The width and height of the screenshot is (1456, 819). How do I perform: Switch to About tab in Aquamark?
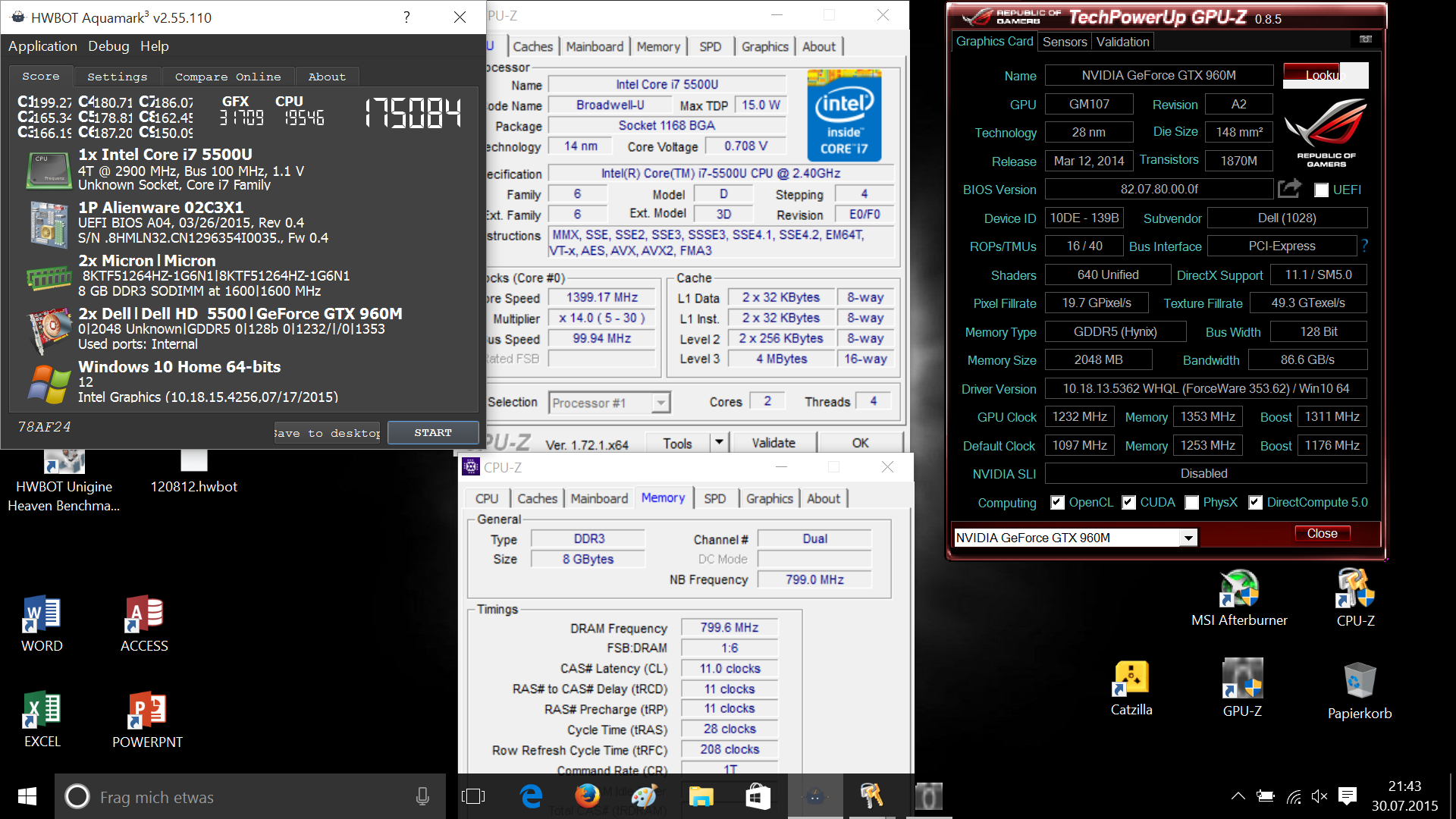coord(327,77)
